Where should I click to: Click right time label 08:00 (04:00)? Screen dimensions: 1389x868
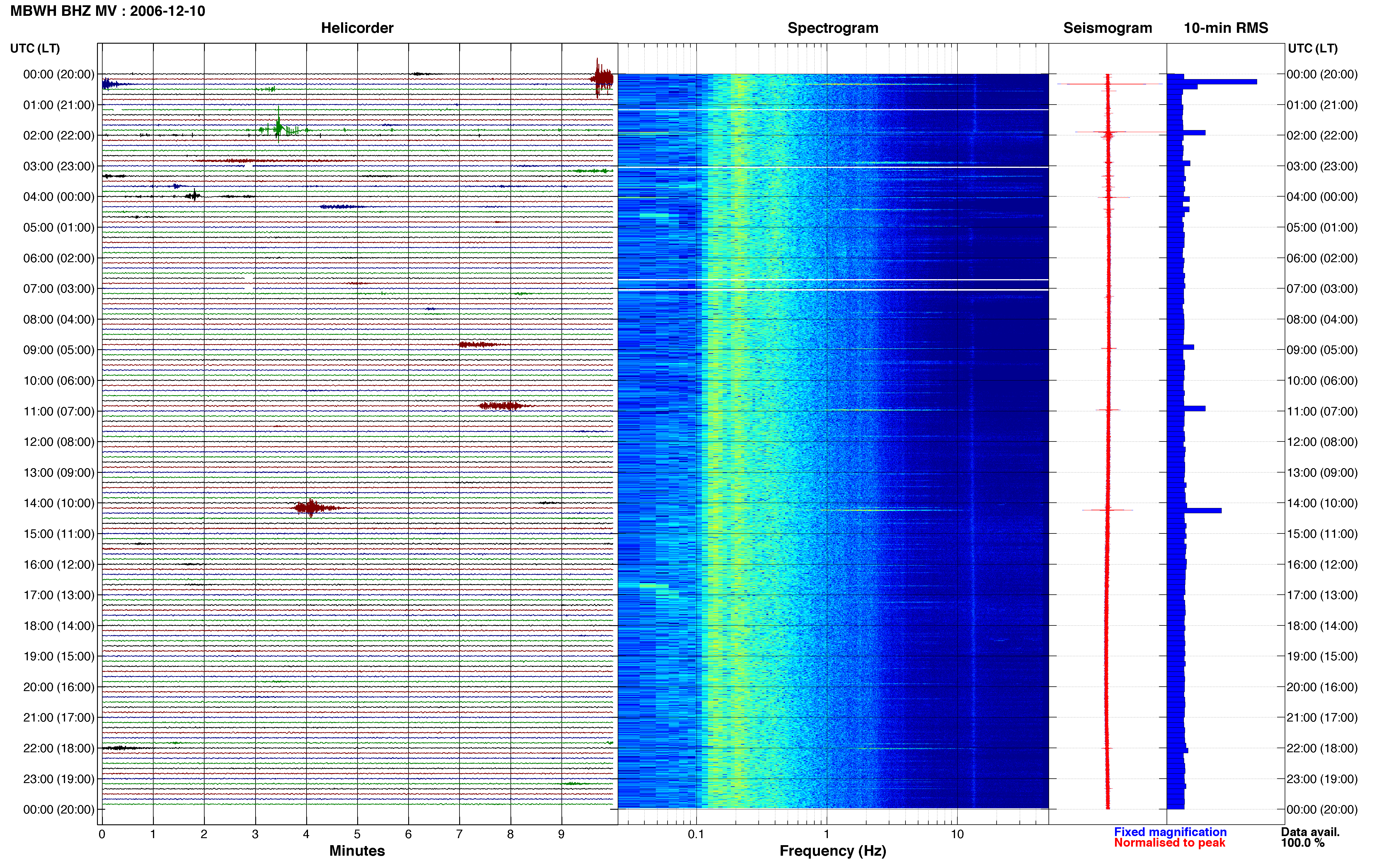[x=1322, y=319]
